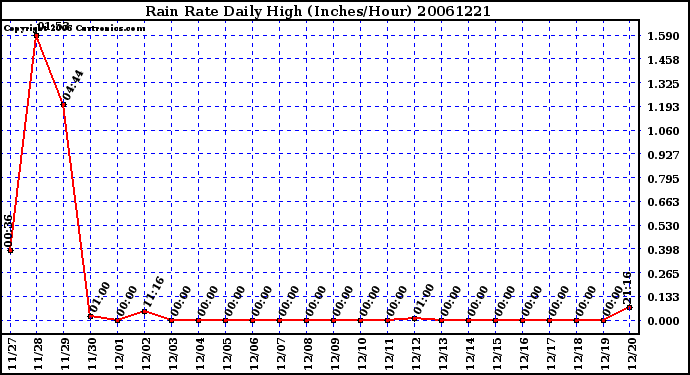690x375 pixels.
Task: Select the 0.000 y-axis baseline label
Action: pos(663,321)
